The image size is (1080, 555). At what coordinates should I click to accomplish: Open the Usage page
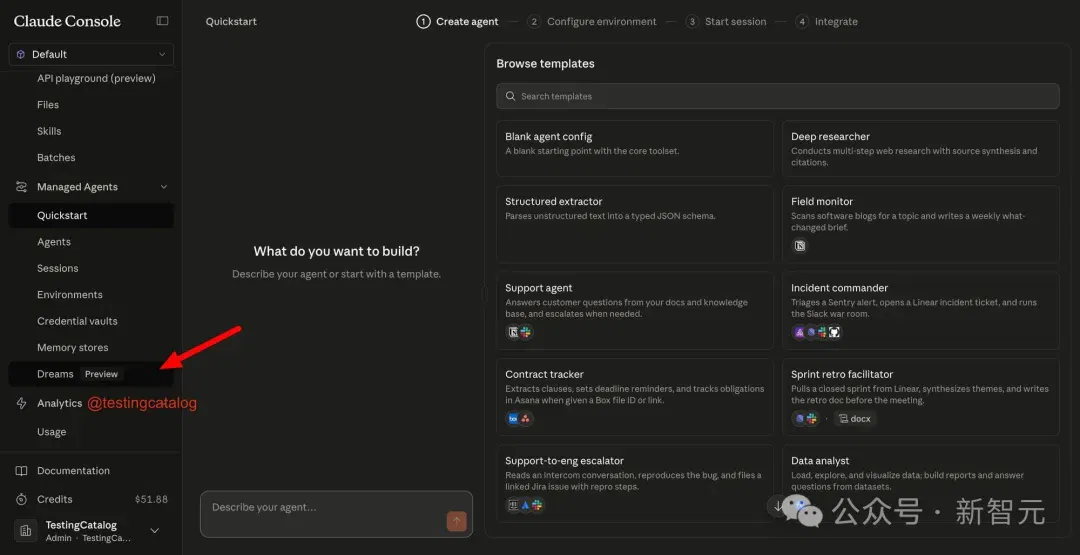[52, 432]
